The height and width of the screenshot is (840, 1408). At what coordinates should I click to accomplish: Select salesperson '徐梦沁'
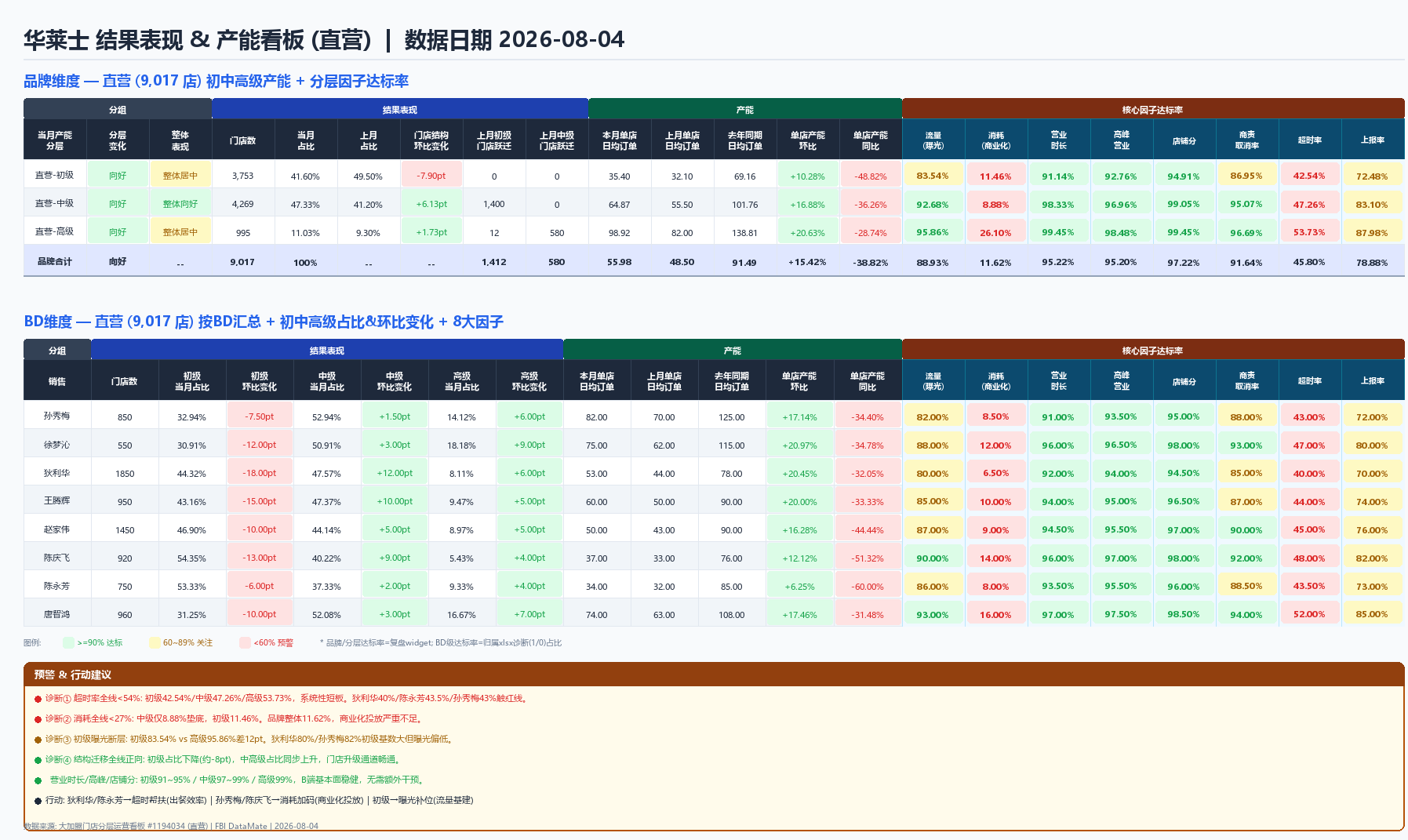pyautogui.click(x=57, y=445)
